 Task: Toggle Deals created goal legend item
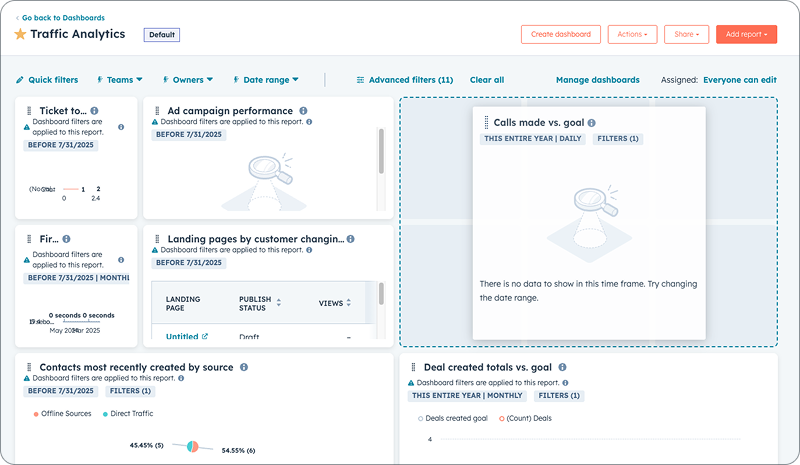point(453,418)
